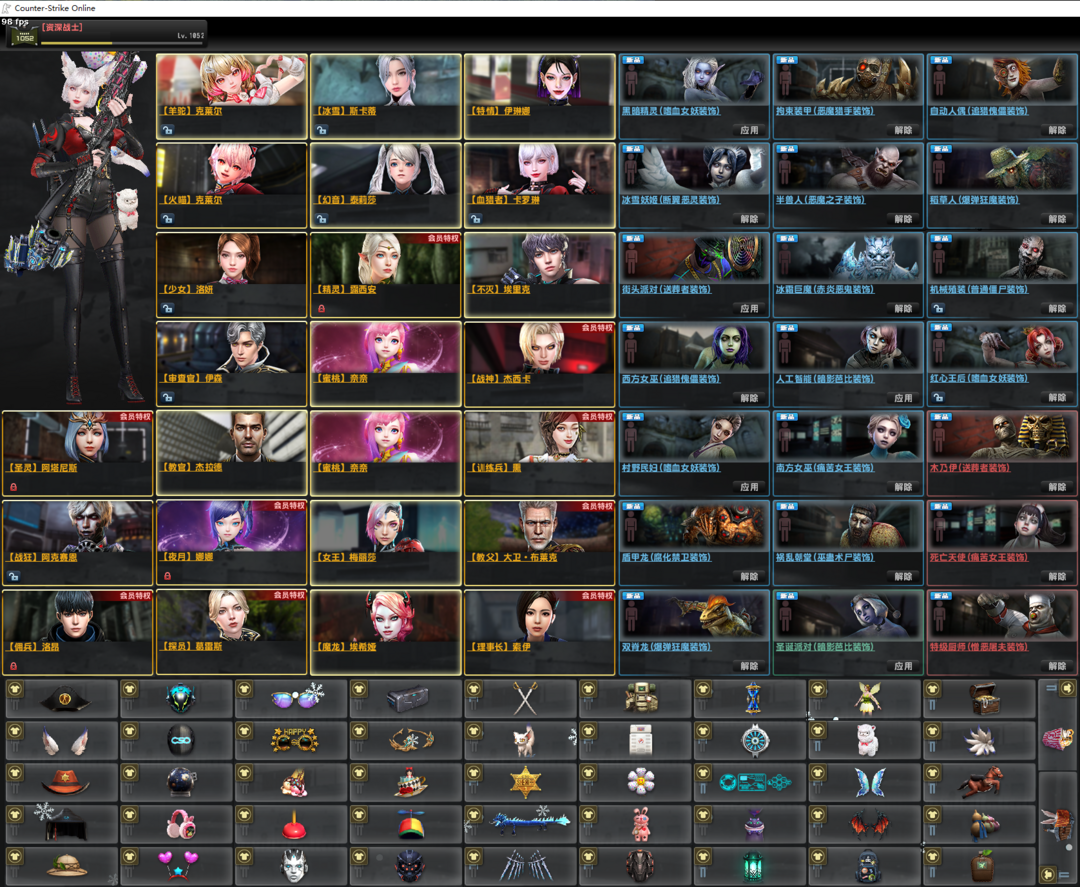Click the experience progress bar under 资深战士
Image resolution: width=1080 pixels, height=887 pixels.
click(123, 43)
